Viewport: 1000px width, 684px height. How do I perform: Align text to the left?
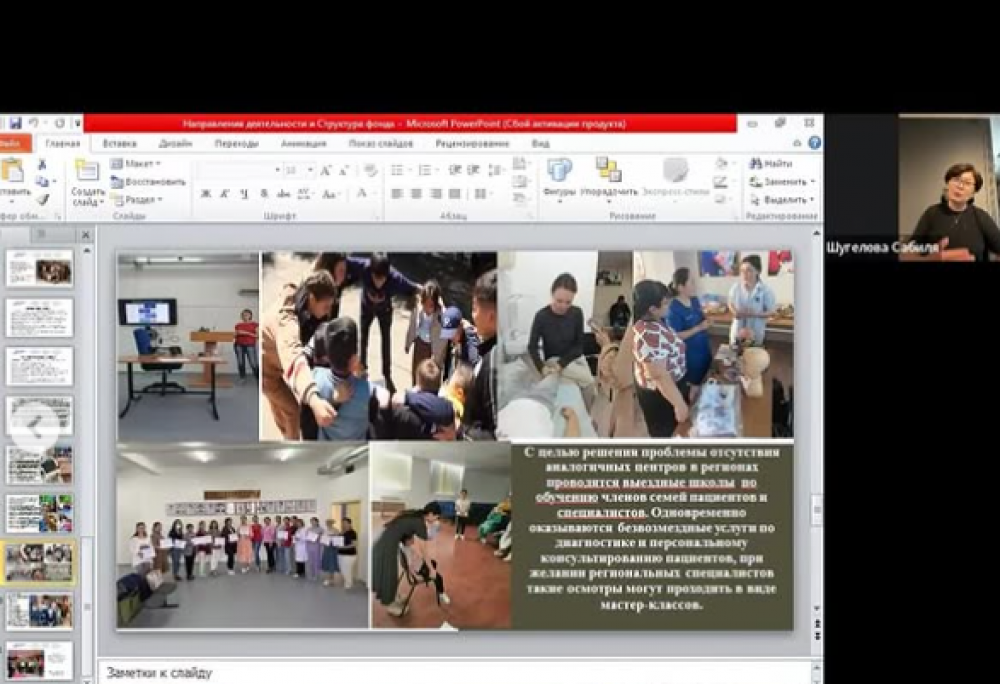click(397, 193)
